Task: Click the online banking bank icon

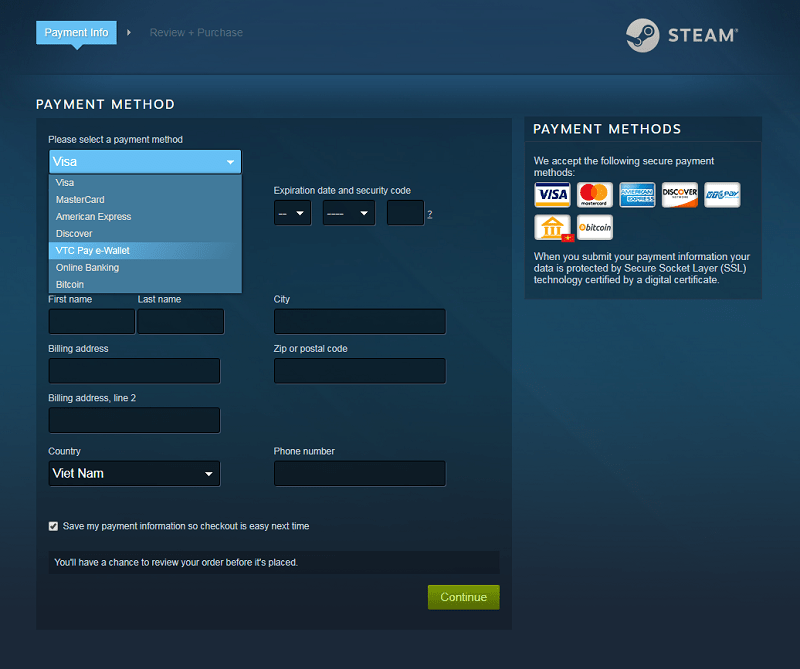Action: click(554, 228)
